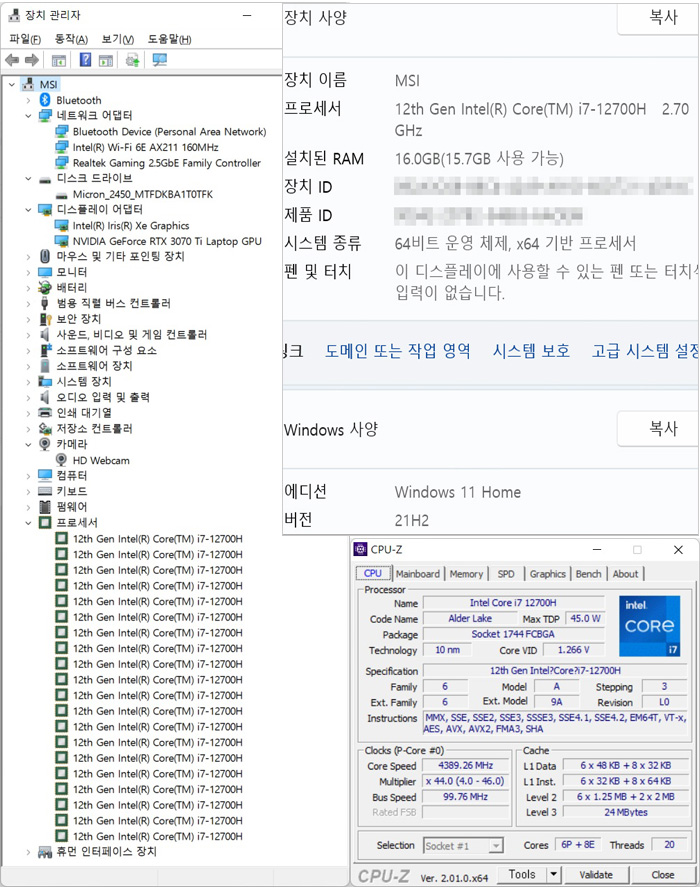Select Intel(R) Iris(R) Xe Graphics device
Viewport: 700px width, 890px height.
[131, 225]
